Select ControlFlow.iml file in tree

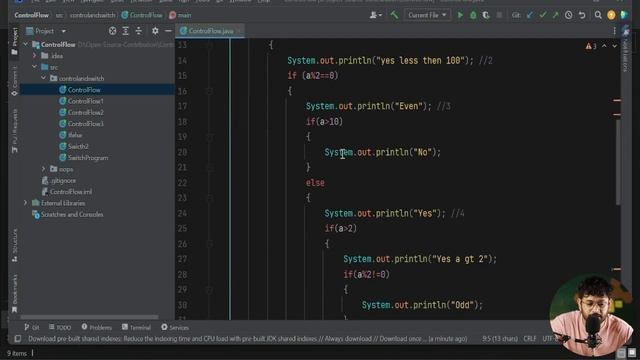pos(71,191)
